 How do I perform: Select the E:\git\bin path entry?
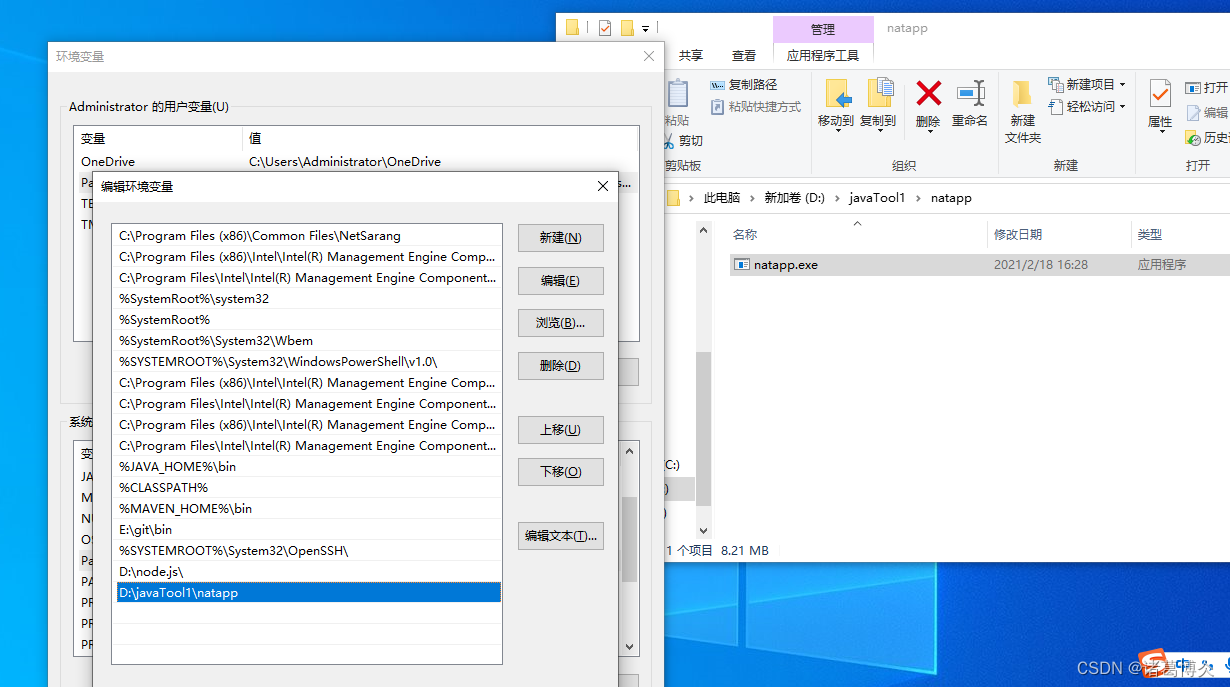pos(307,530)
